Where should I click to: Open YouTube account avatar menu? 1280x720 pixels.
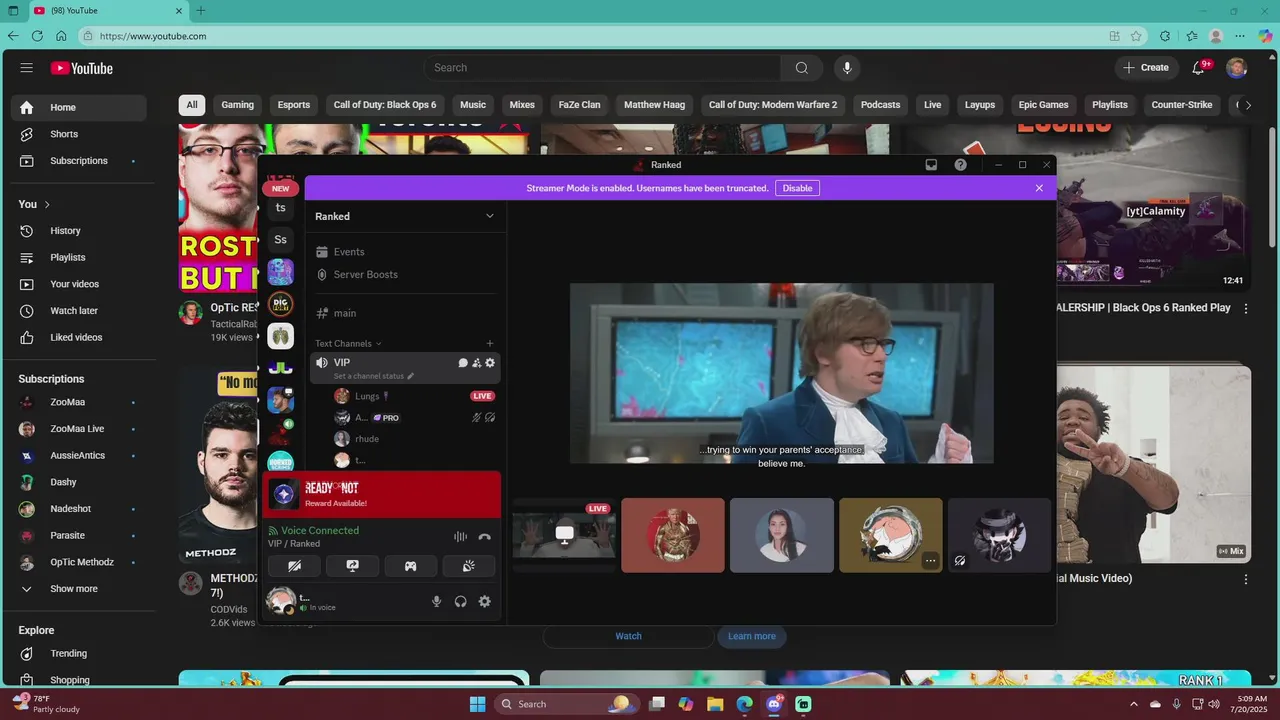[x=1237, y=68]
